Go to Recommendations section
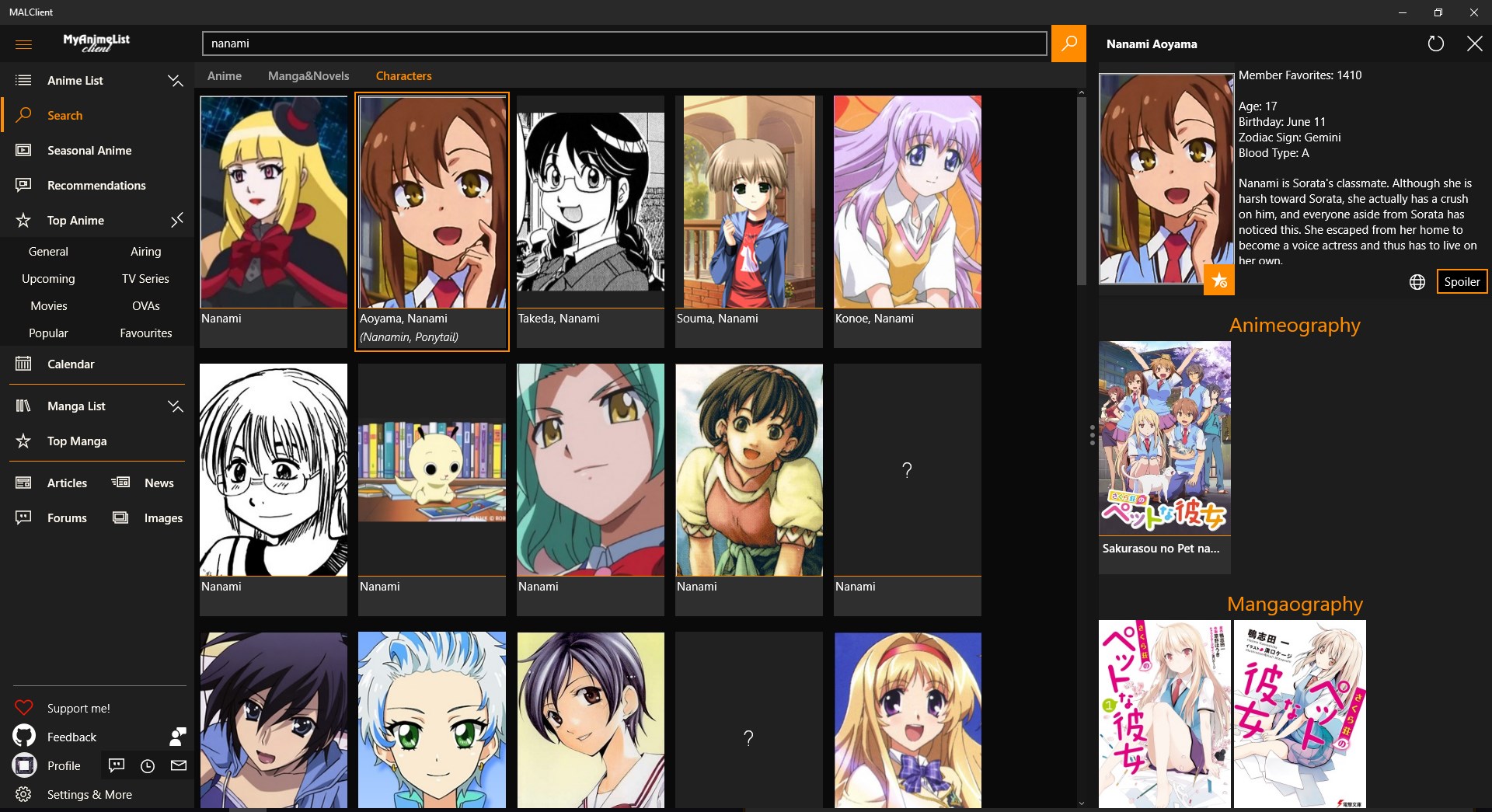The height and width of the screenshot is (812, 1492). (96, 186)
